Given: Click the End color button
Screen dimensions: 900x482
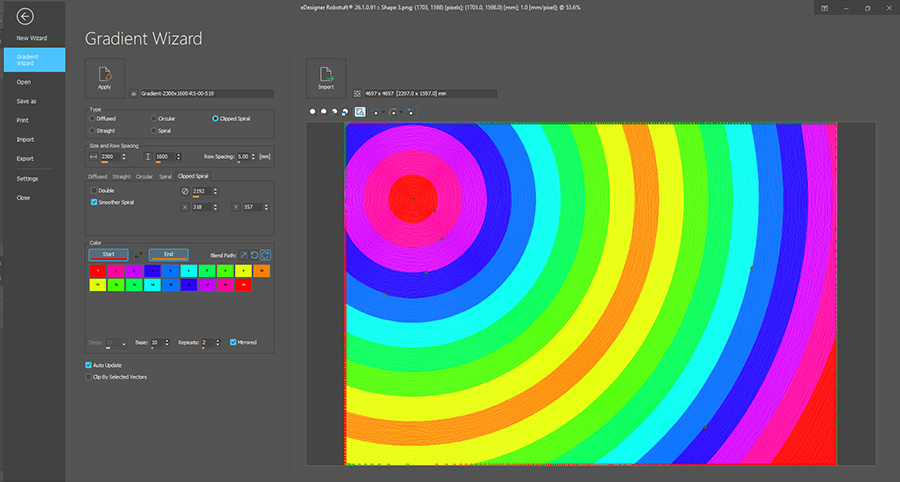Looking at the screenshot, I should point(169,255).
